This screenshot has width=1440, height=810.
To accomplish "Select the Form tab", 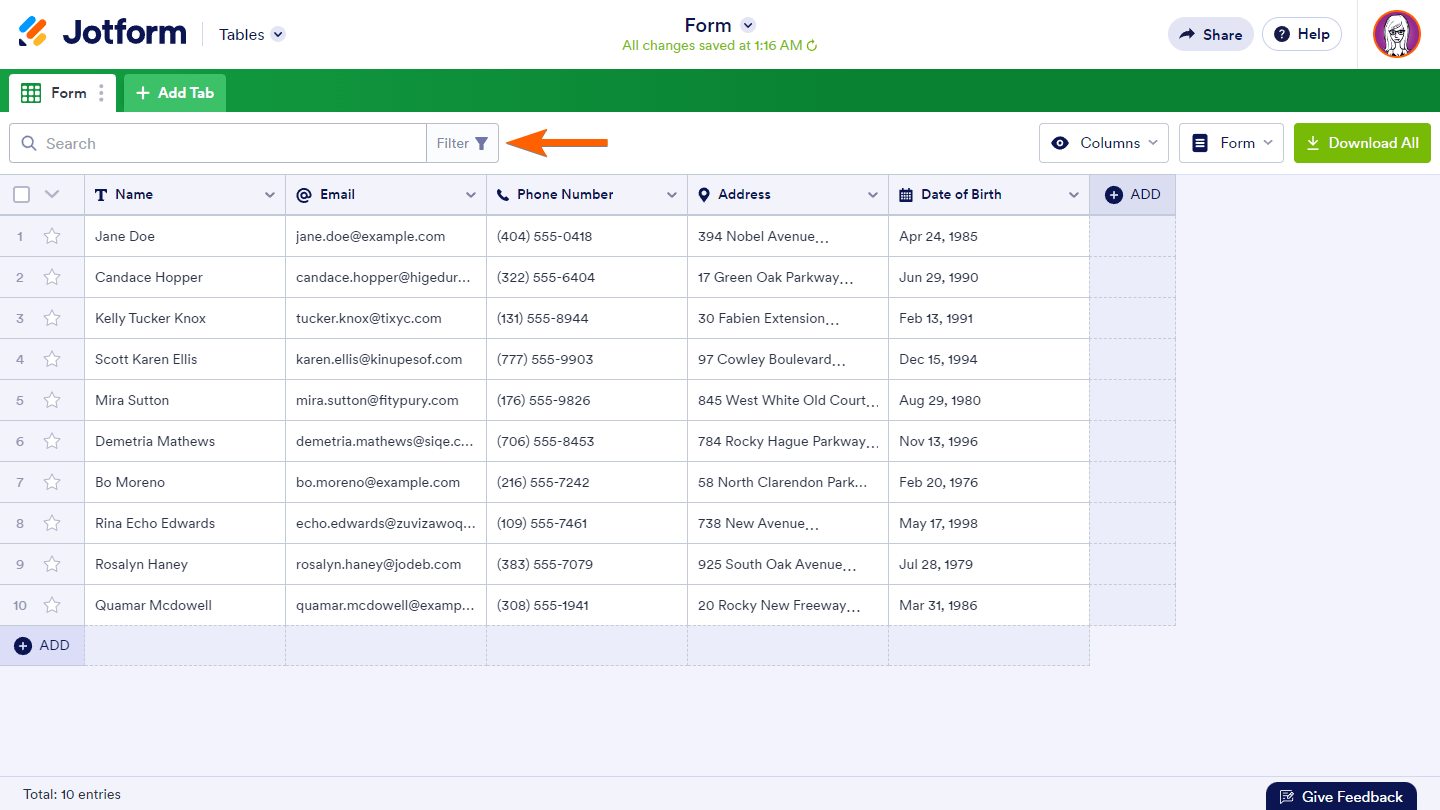I will (x=58, y=93).
